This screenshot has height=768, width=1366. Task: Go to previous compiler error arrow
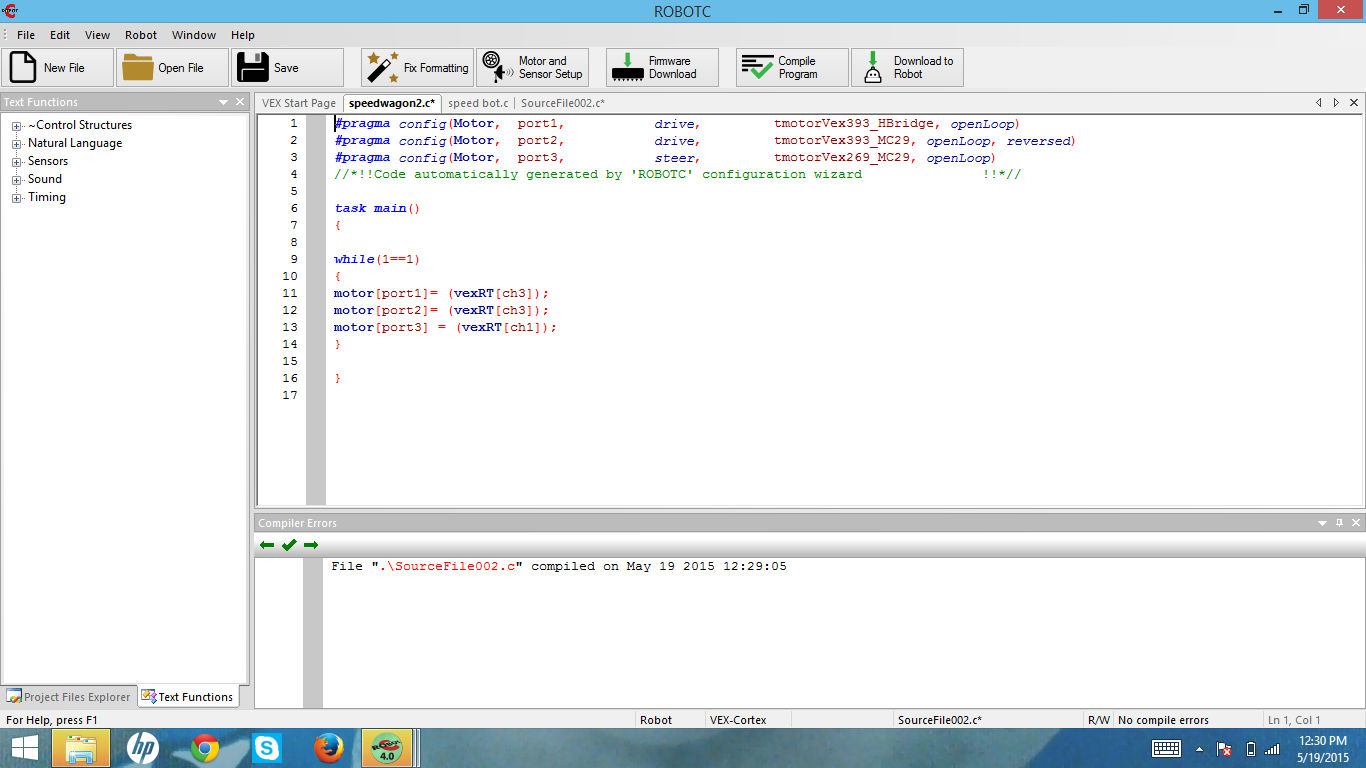point(267,545)
